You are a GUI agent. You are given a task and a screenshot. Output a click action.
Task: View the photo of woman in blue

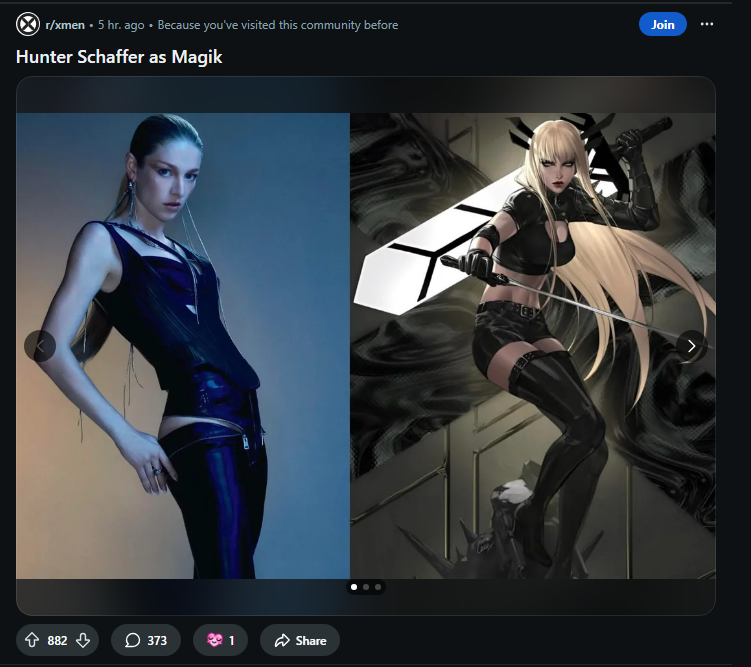[x=183, y=346]
